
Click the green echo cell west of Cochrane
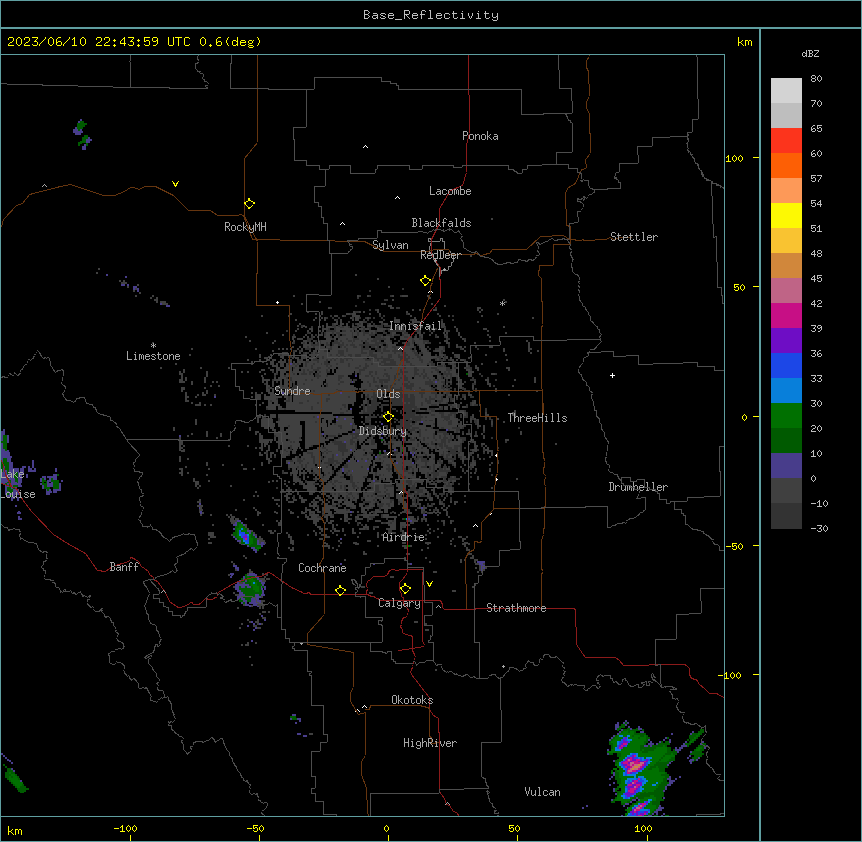coord(251,588)
